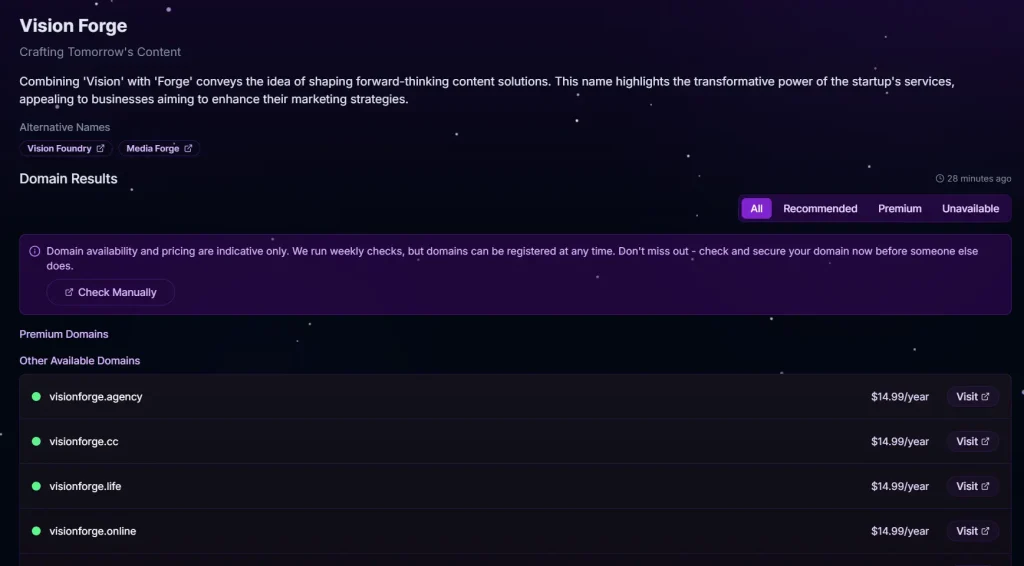This screenshot has width=1024, height=566.
Task: Open the Vision Foundry alternative name
Action: pos(60,149)
